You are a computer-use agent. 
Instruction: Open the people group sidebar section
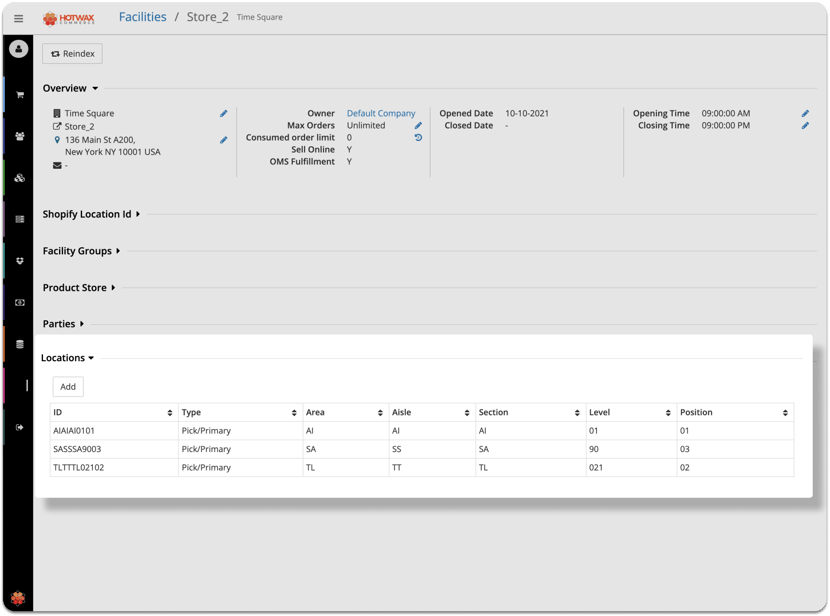[20, 136]
